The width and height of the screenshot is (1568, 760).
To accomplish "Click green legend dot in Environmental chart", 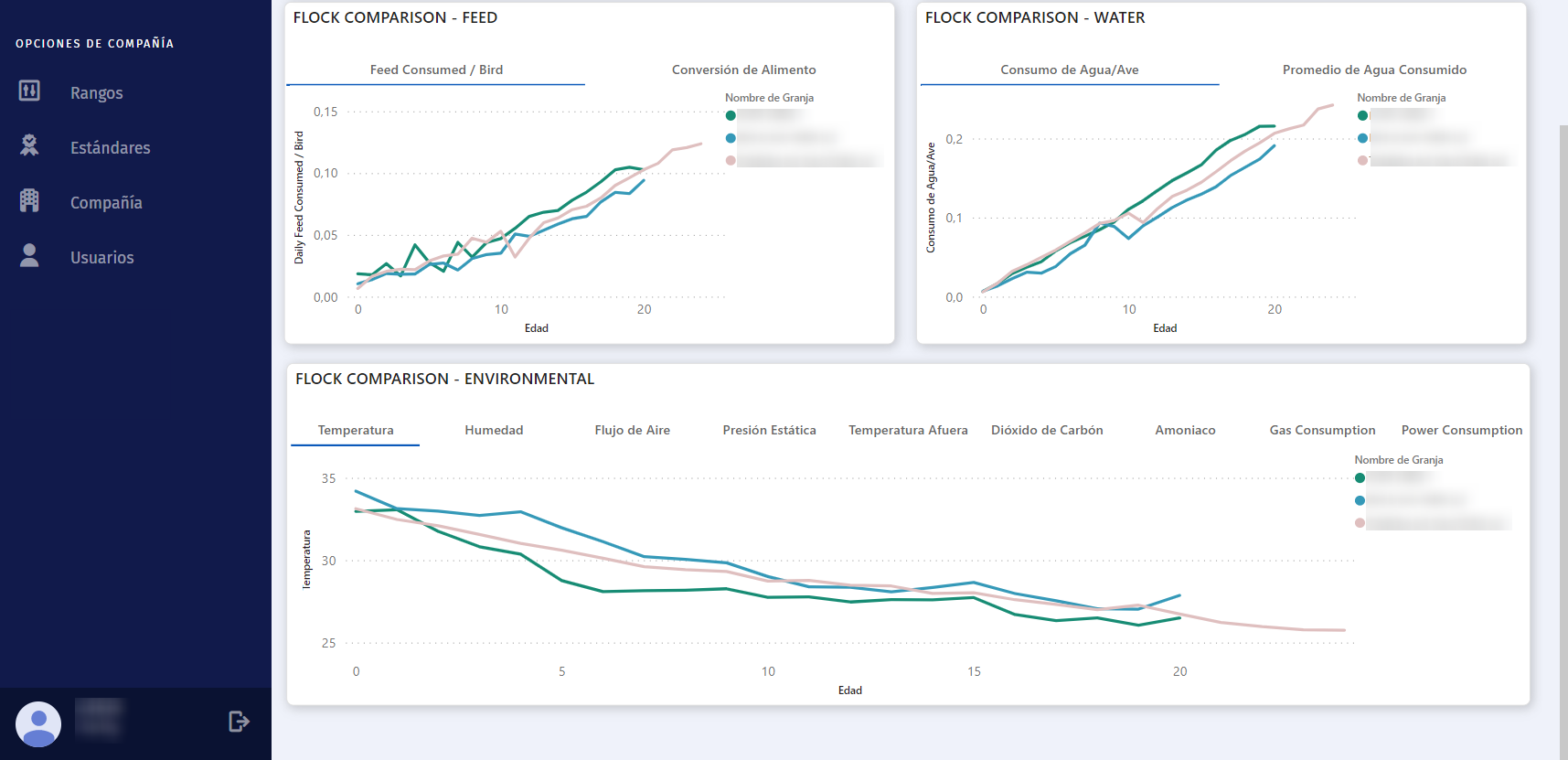I will coord(1360,477).
